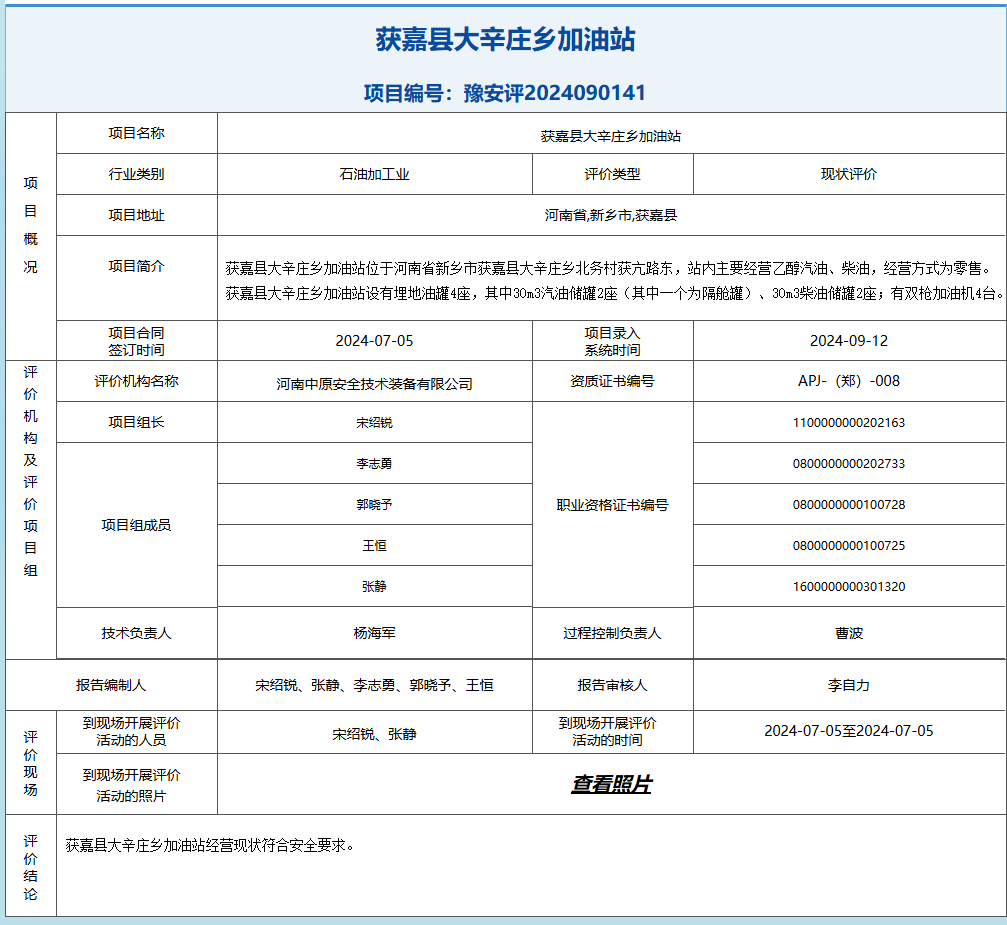Click the 行业类别 label cell
This screenshot has height=925, width=1007.
(x=136, y=174)
